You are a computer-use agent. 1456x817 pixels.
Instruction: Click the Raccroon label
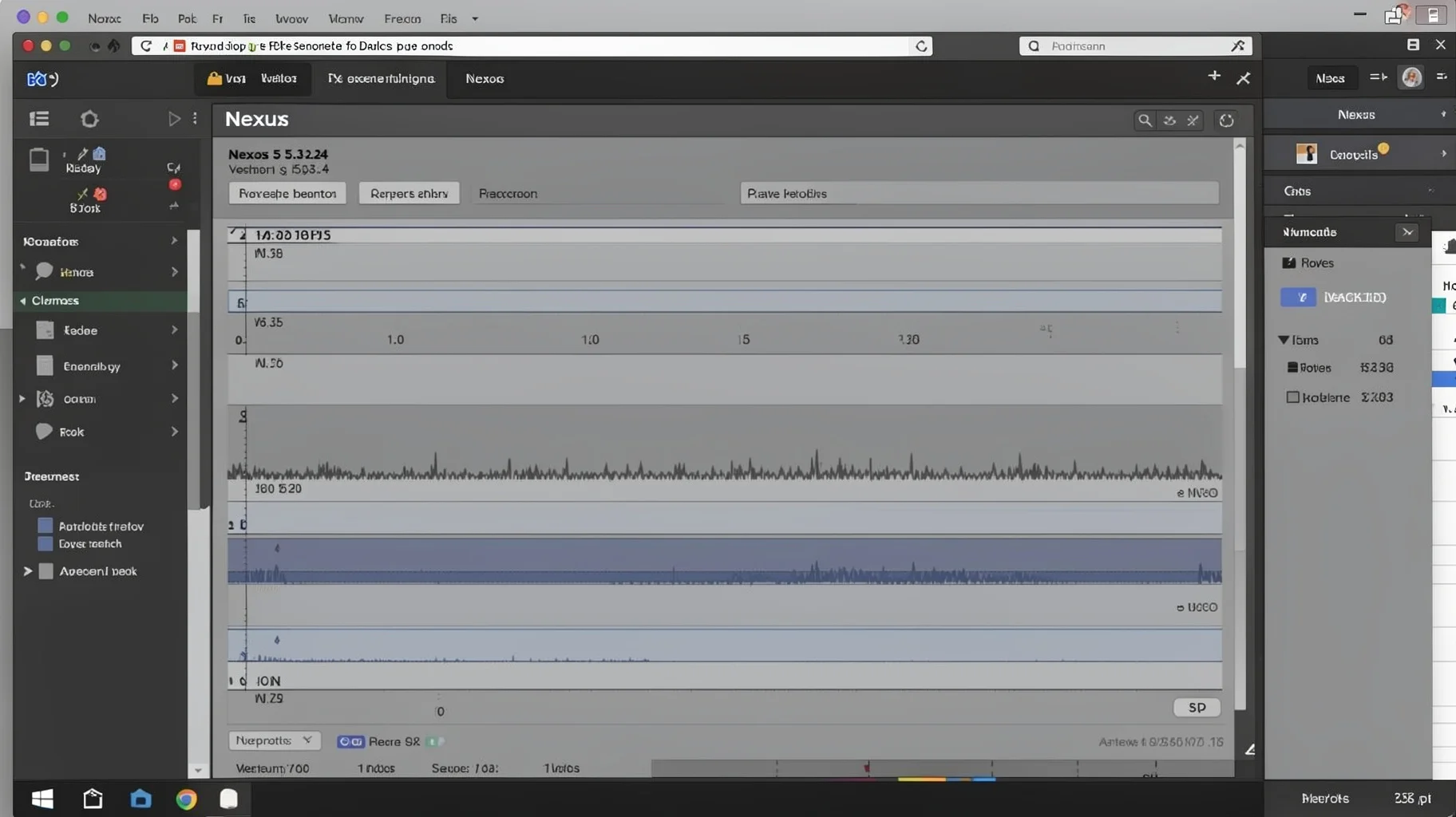(508, 193)
